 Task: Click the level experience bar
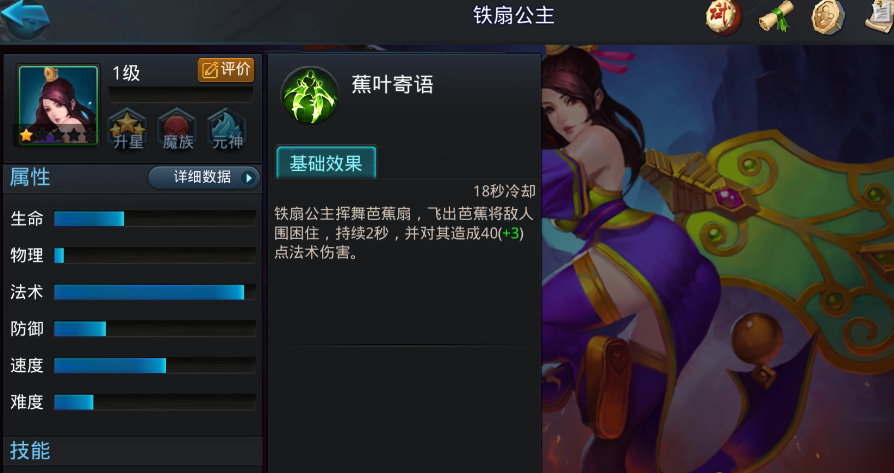(181, 94)
